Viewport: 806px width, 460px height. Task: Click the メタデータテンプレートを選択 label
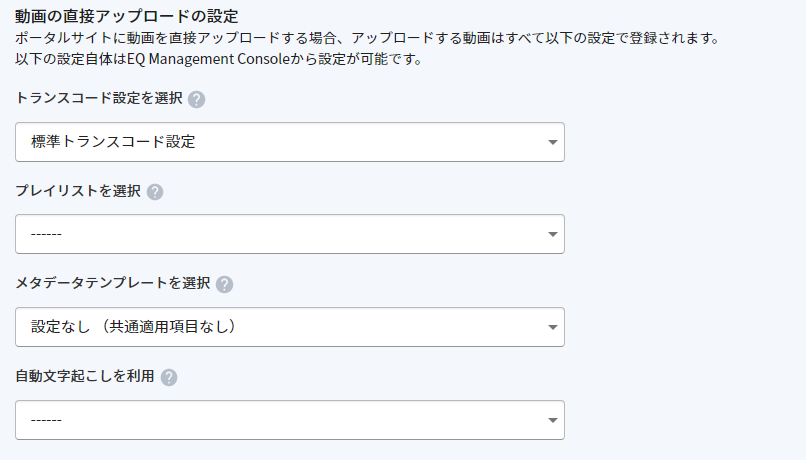113,283
